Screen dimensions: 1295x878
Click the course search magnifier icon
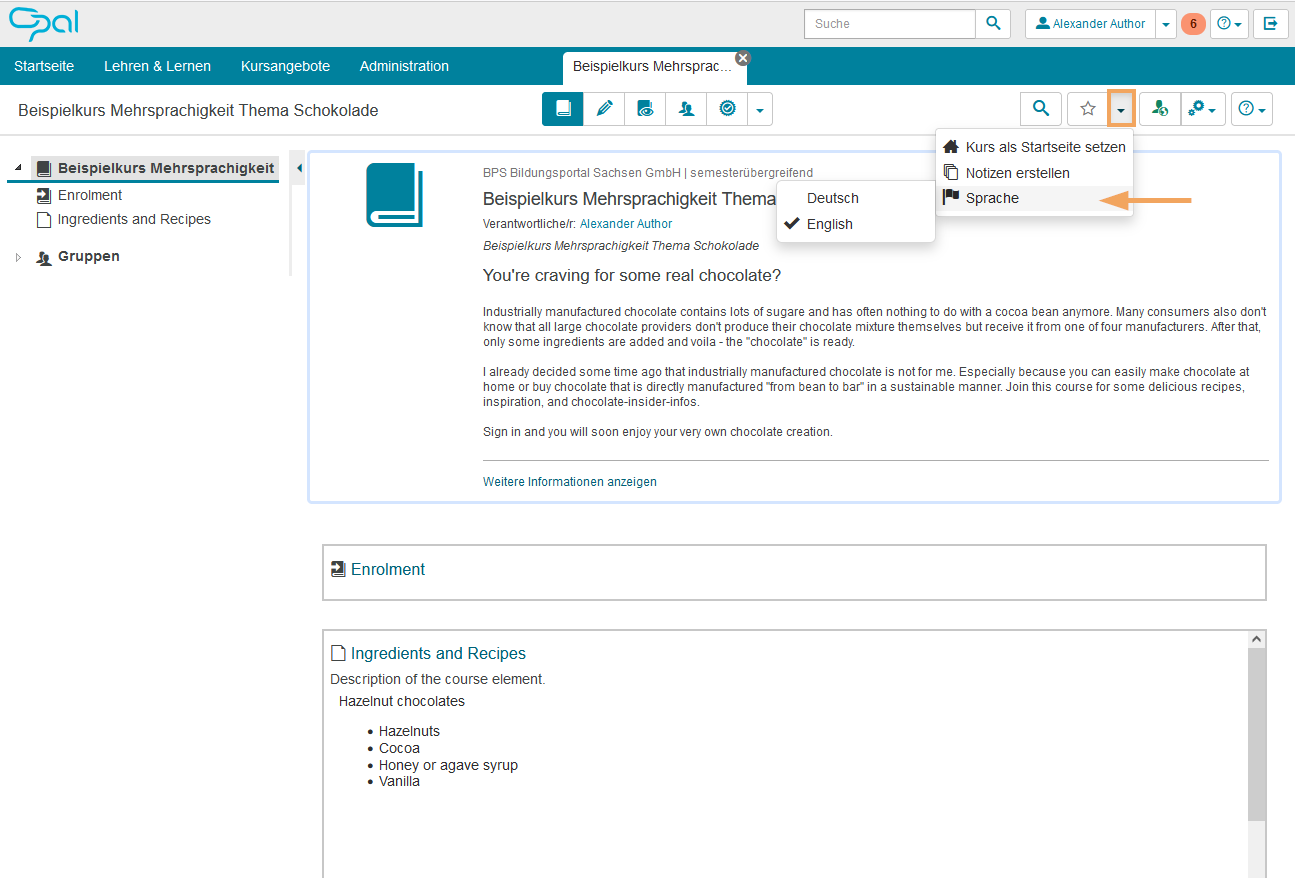1041,109
